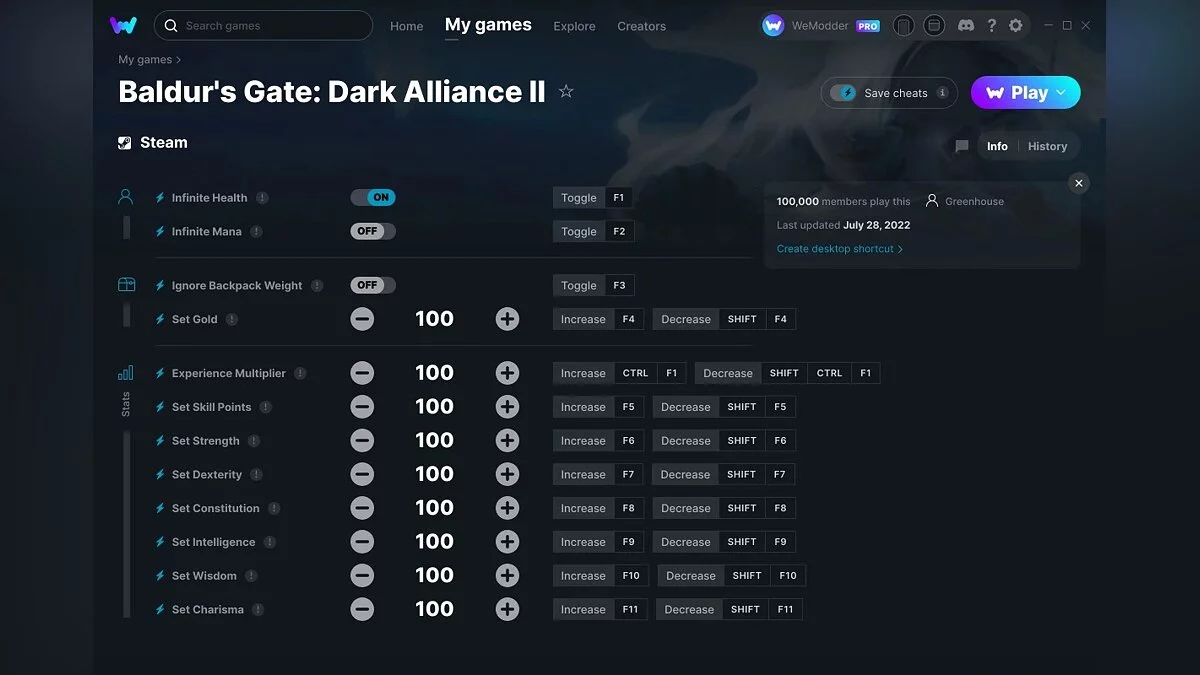
Task: Decrease Set Strength with minus icon
Action: point(362,440)
